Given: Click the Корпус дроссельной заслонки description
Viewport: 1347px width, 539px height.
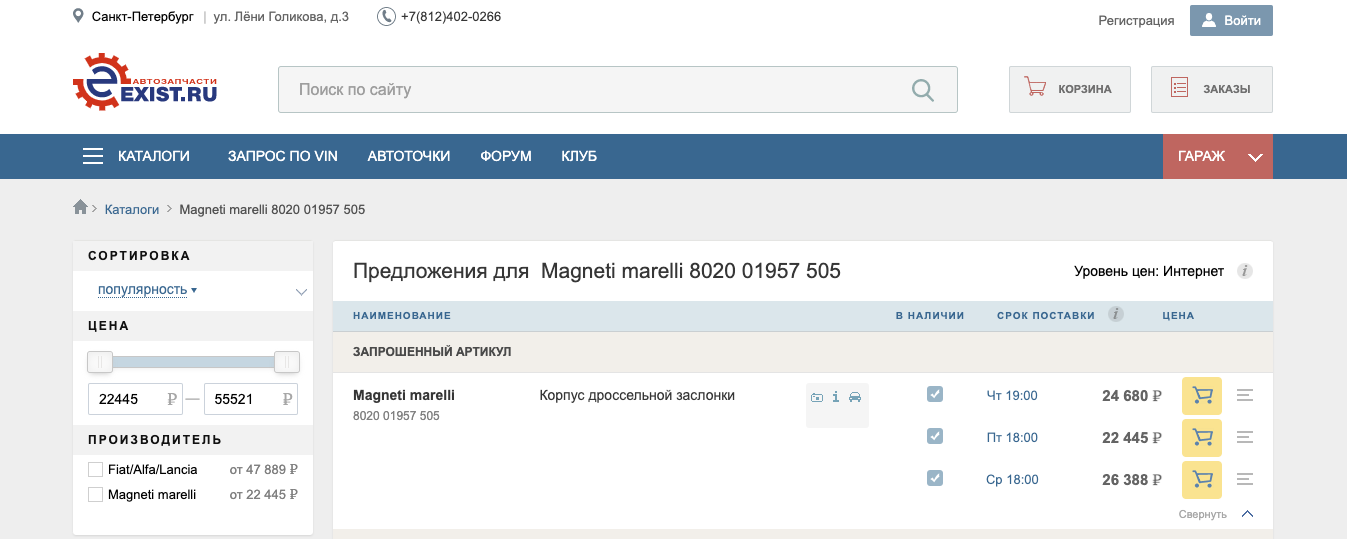Looking at the screenshot, I should point(637,396).
